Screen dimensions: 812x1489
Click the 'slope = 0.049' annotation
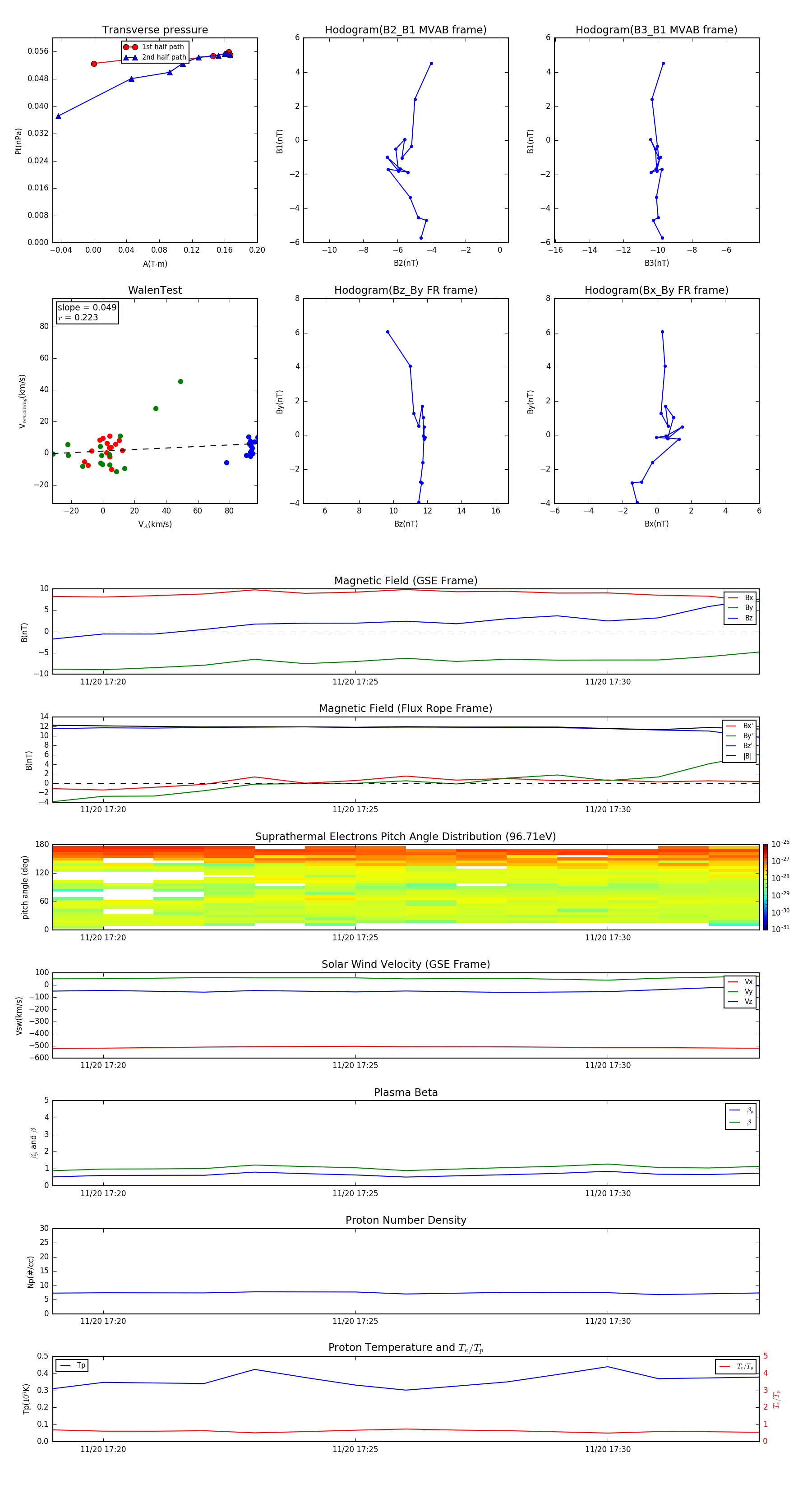tap(87, 308)
